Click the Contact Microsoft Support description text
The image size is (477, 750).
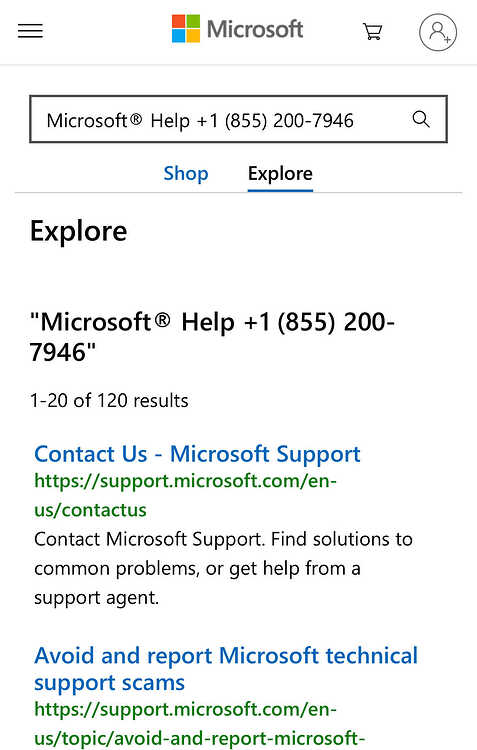[223, 568]
